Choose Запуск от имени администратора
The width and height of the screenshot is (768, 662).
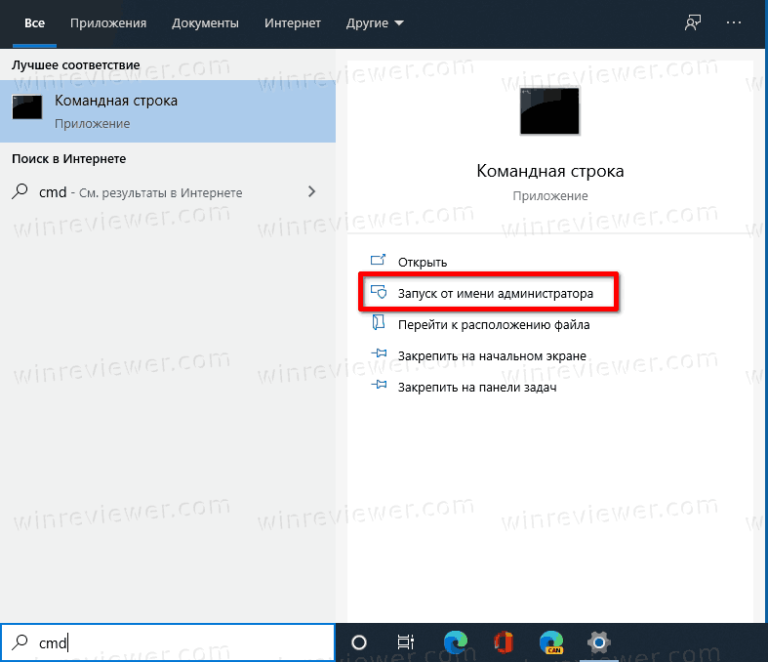tap(495, 293)
